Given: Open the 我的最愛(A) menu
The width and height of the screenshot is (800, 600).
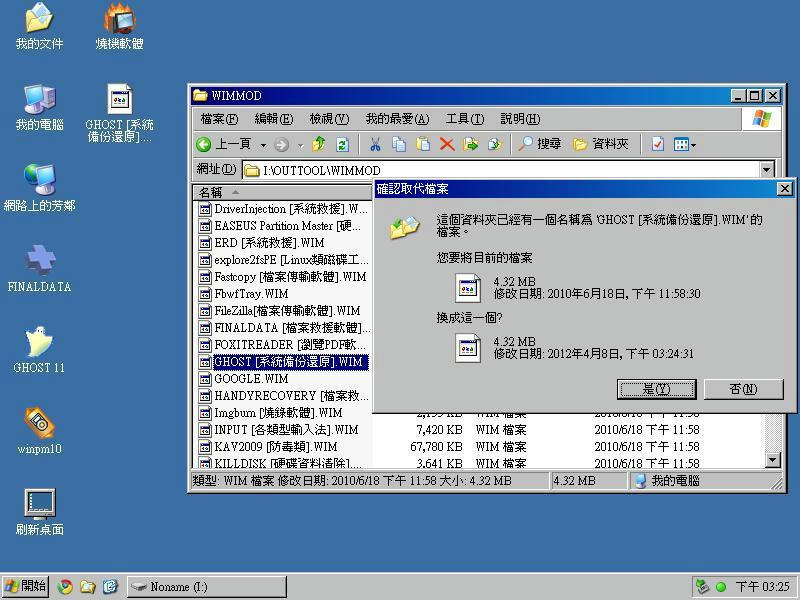Looking at the screenshot, I should [x=397, y=119].
